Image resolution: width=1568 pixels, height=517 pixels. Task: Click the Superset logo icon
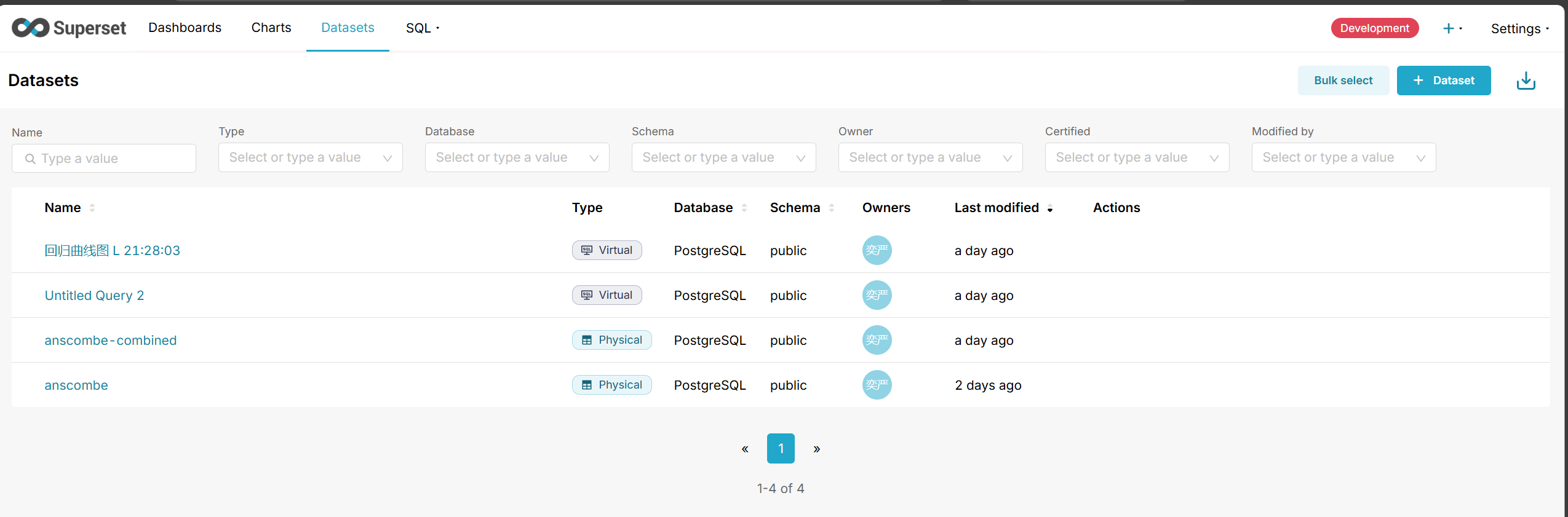[31, 28]
